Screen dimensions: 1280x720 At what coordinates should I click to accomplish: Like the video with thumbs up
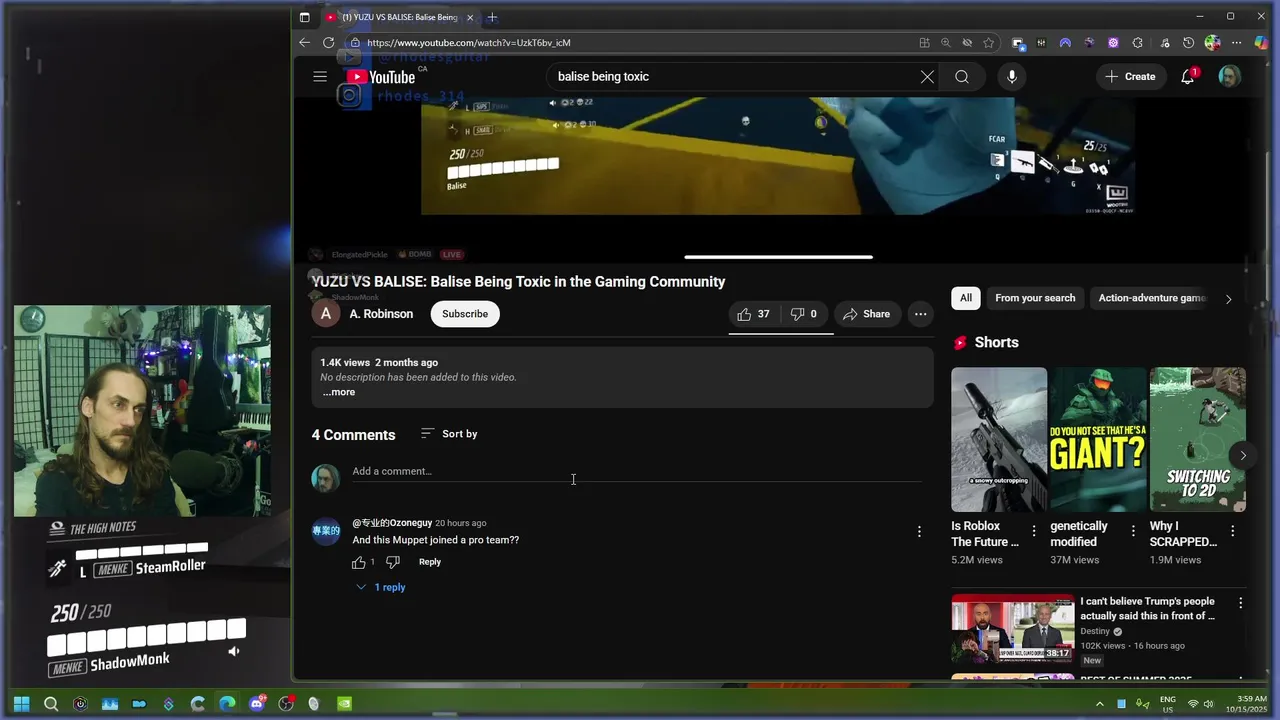[x=753, y=314]
